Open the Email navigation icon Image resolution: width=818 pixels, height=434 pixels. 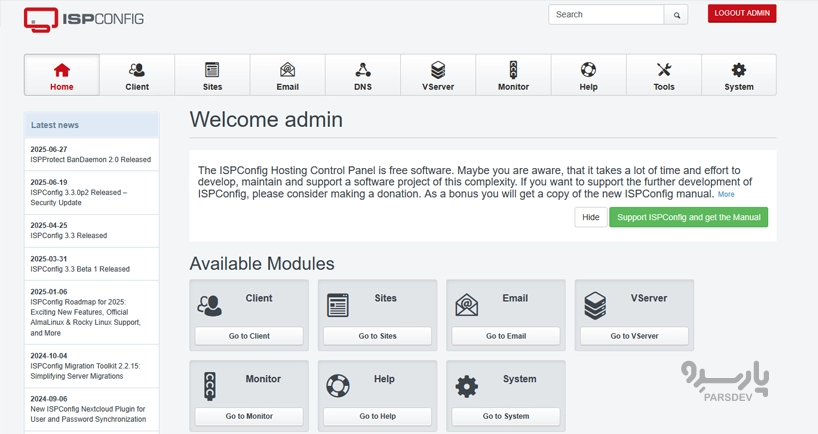(x=287, y=69)
